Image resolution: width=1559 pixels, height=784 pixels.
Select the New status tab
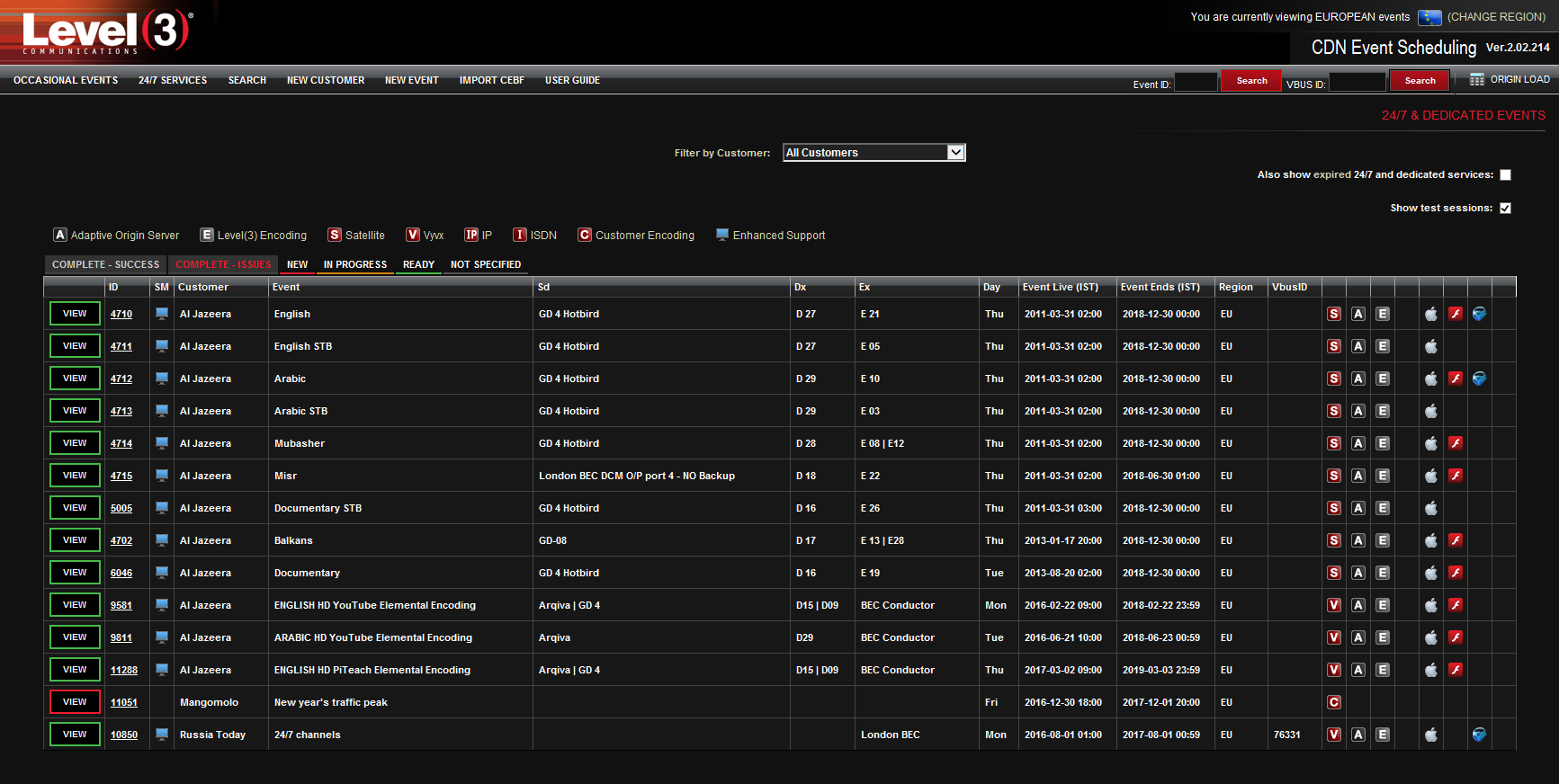(x=297, y=264)
